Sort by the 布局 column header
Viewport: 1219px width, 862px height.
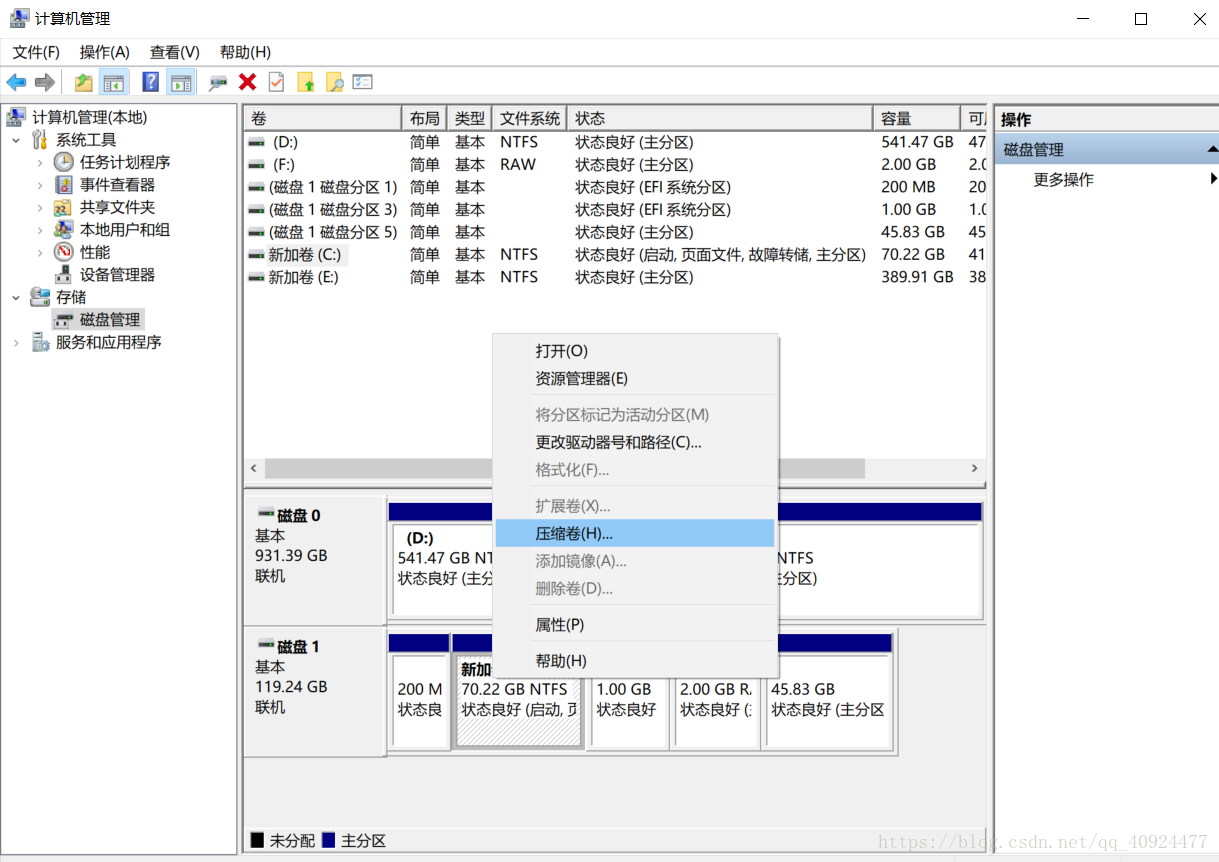coord(424,118)
